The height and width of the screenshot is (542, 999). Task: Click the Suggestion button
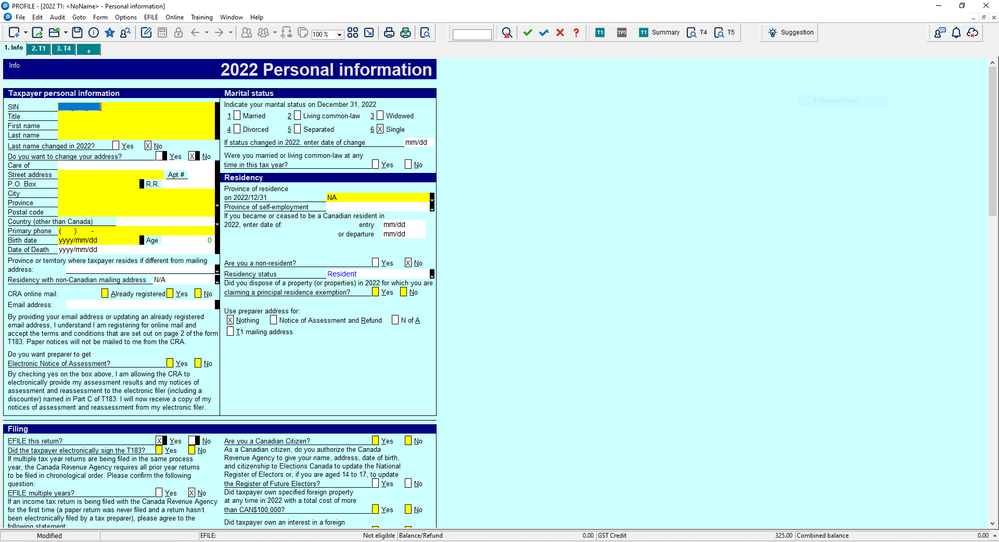(791, 32)
